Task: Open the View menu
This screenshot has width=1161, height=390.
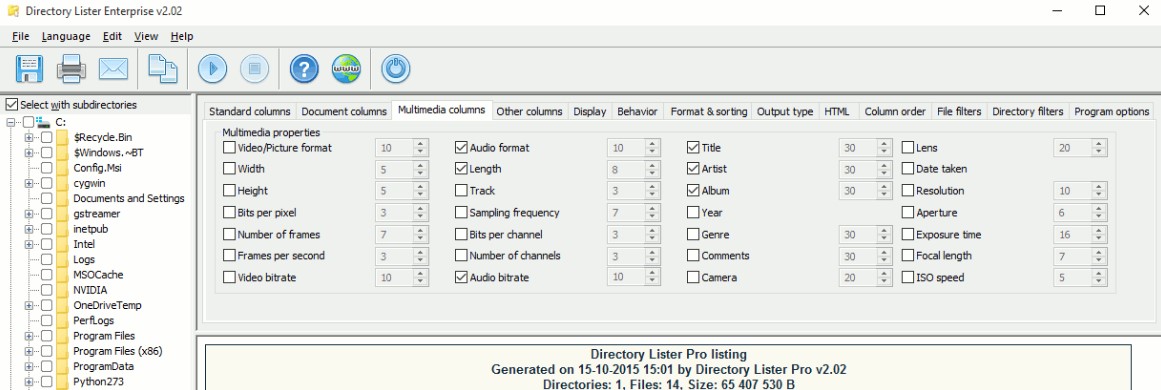Action: 146,36
